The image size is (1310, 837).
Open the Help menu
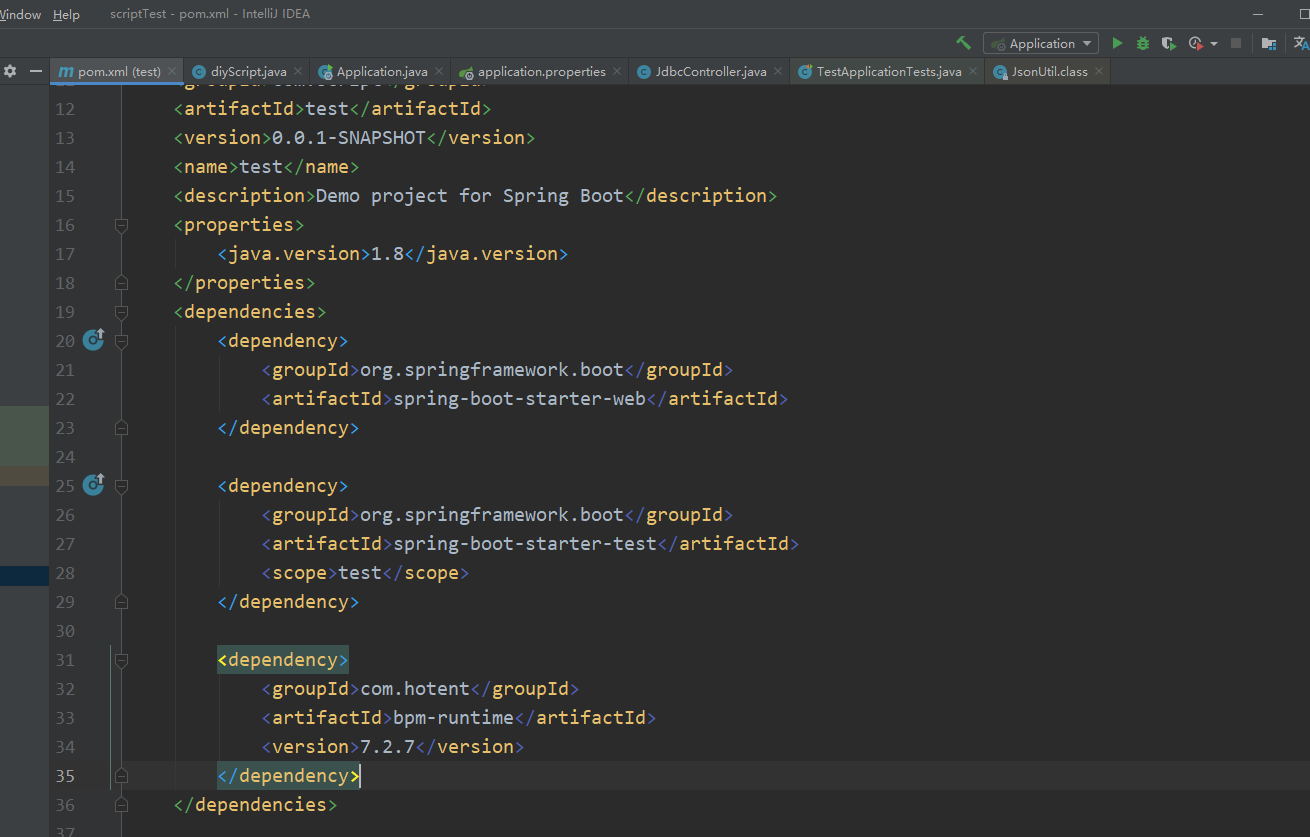[x=66, y=15]
